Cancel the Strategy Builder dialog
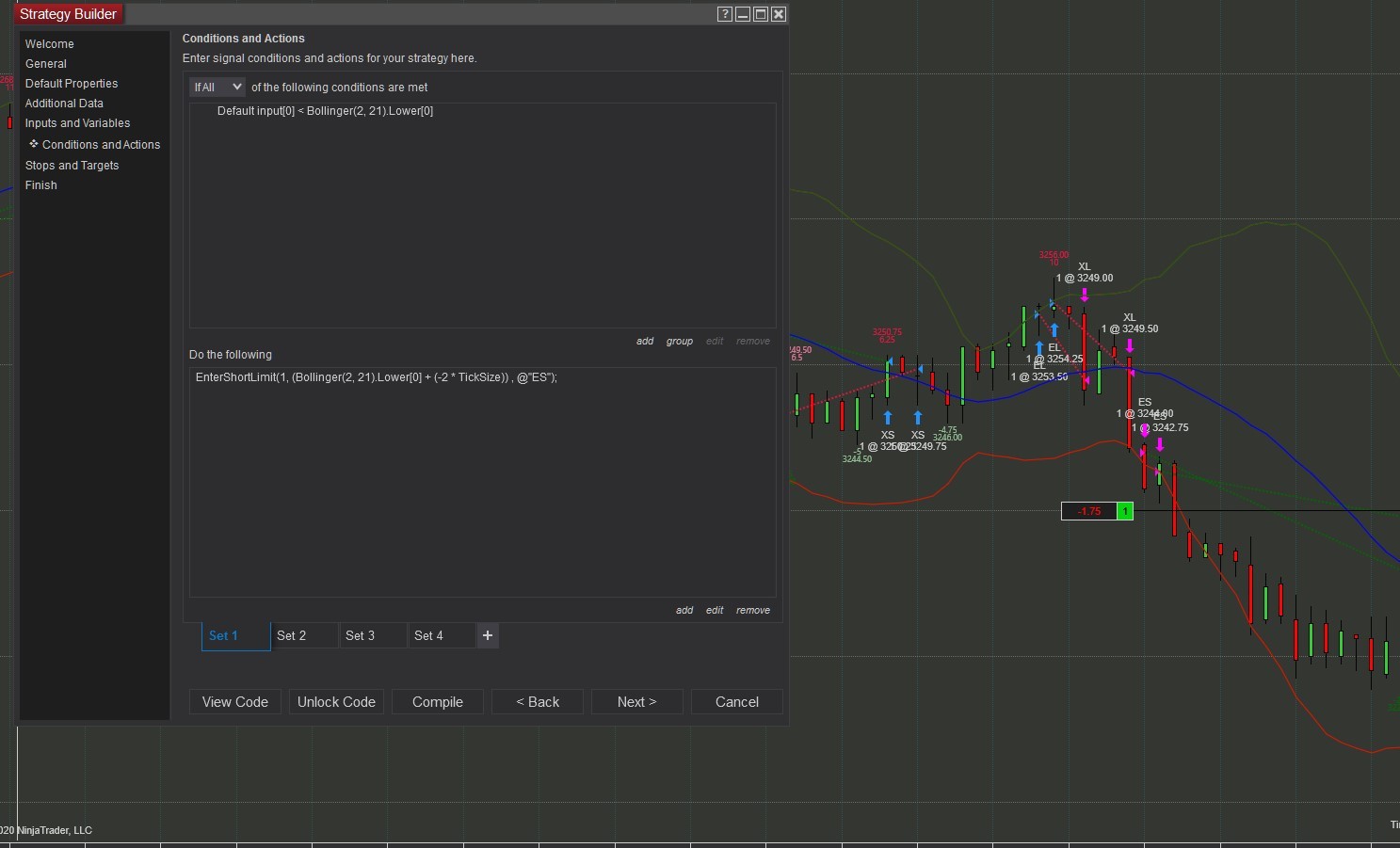This screenshot has width=1400, height=848. click(737, 702)
